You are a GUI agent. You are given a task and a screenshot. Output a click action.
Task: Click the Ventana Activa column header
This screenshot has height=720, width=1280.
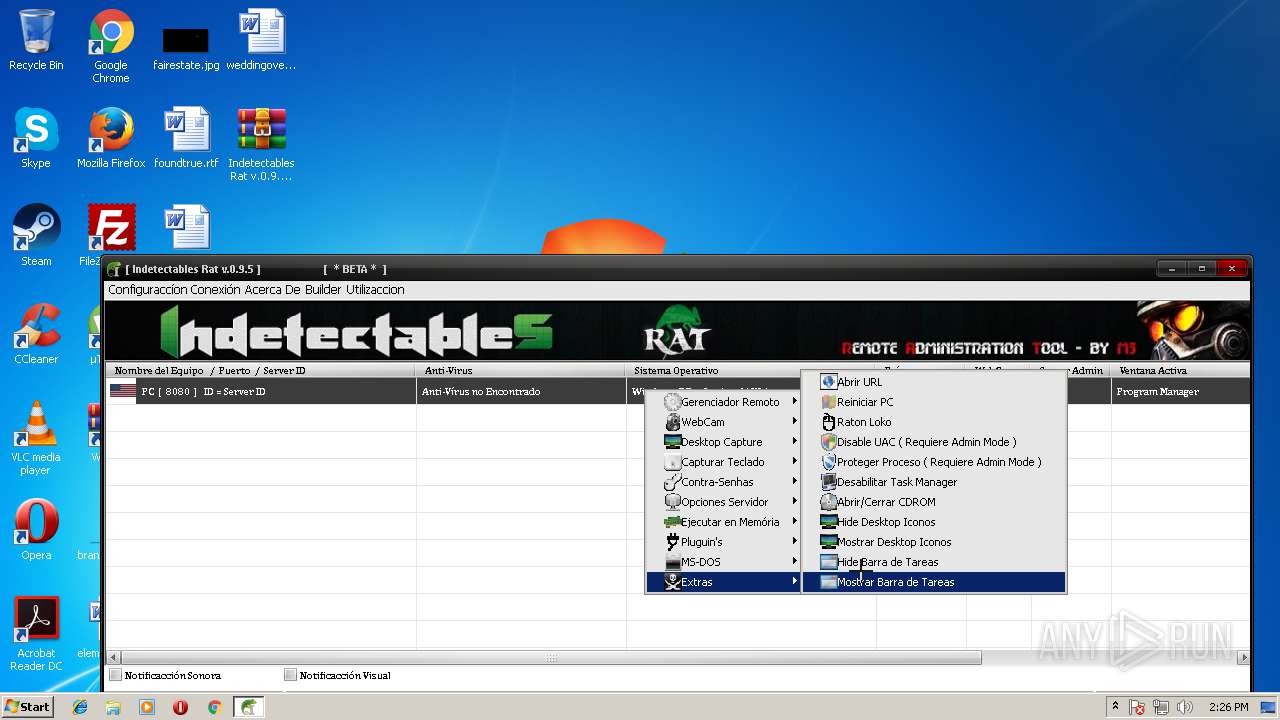pos(1180,371)
